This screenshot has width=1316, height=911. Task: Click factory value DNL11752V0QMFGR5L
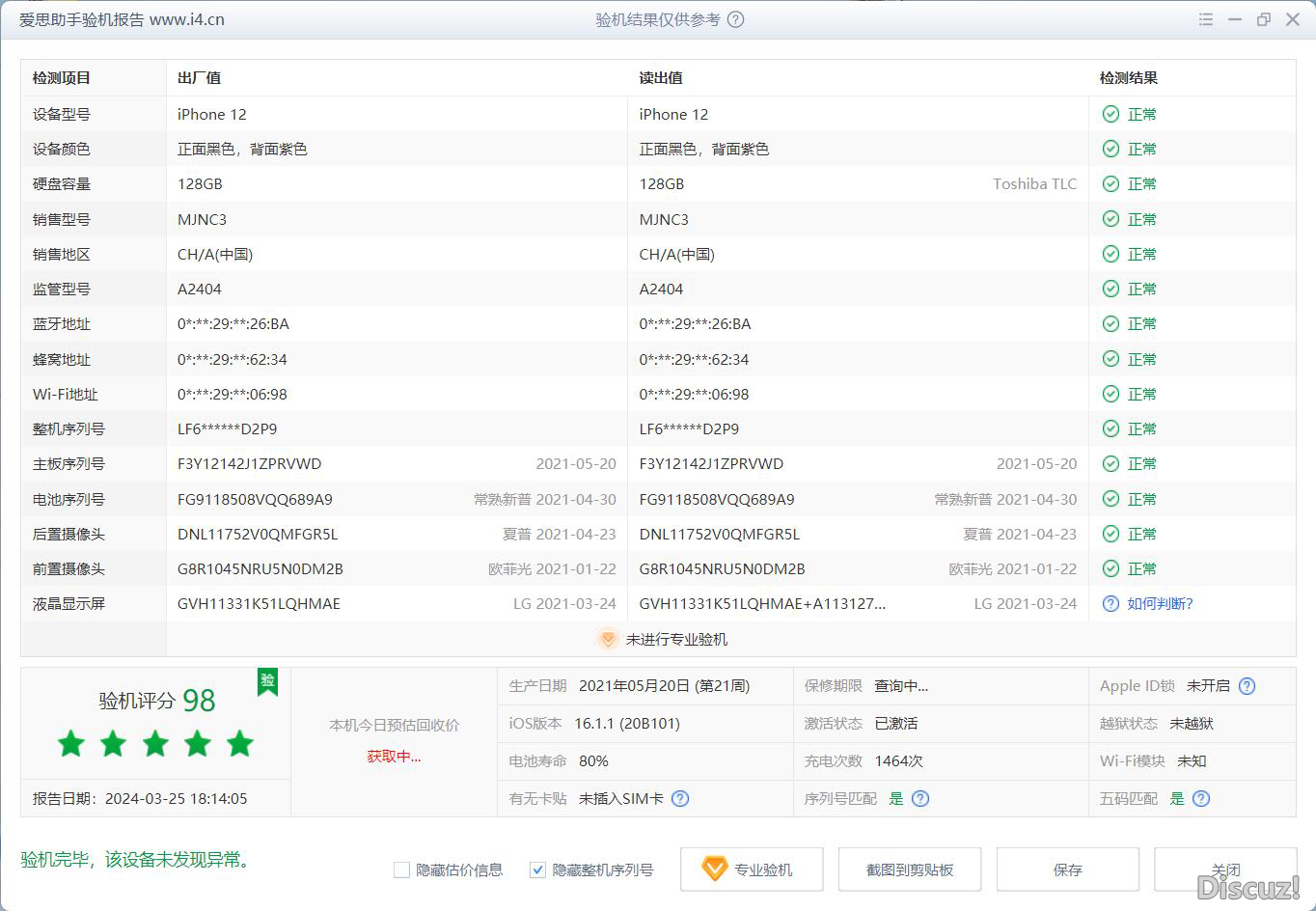tap(258, 534)
